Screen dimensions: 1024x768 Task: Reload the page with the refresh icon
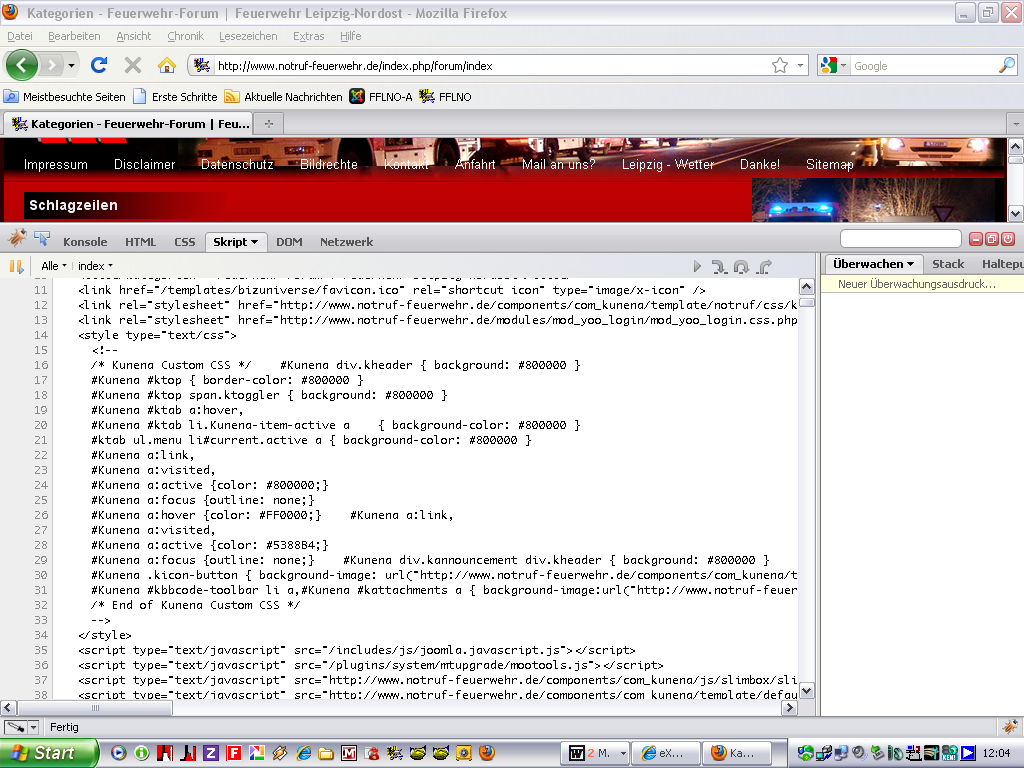(99, 65)
